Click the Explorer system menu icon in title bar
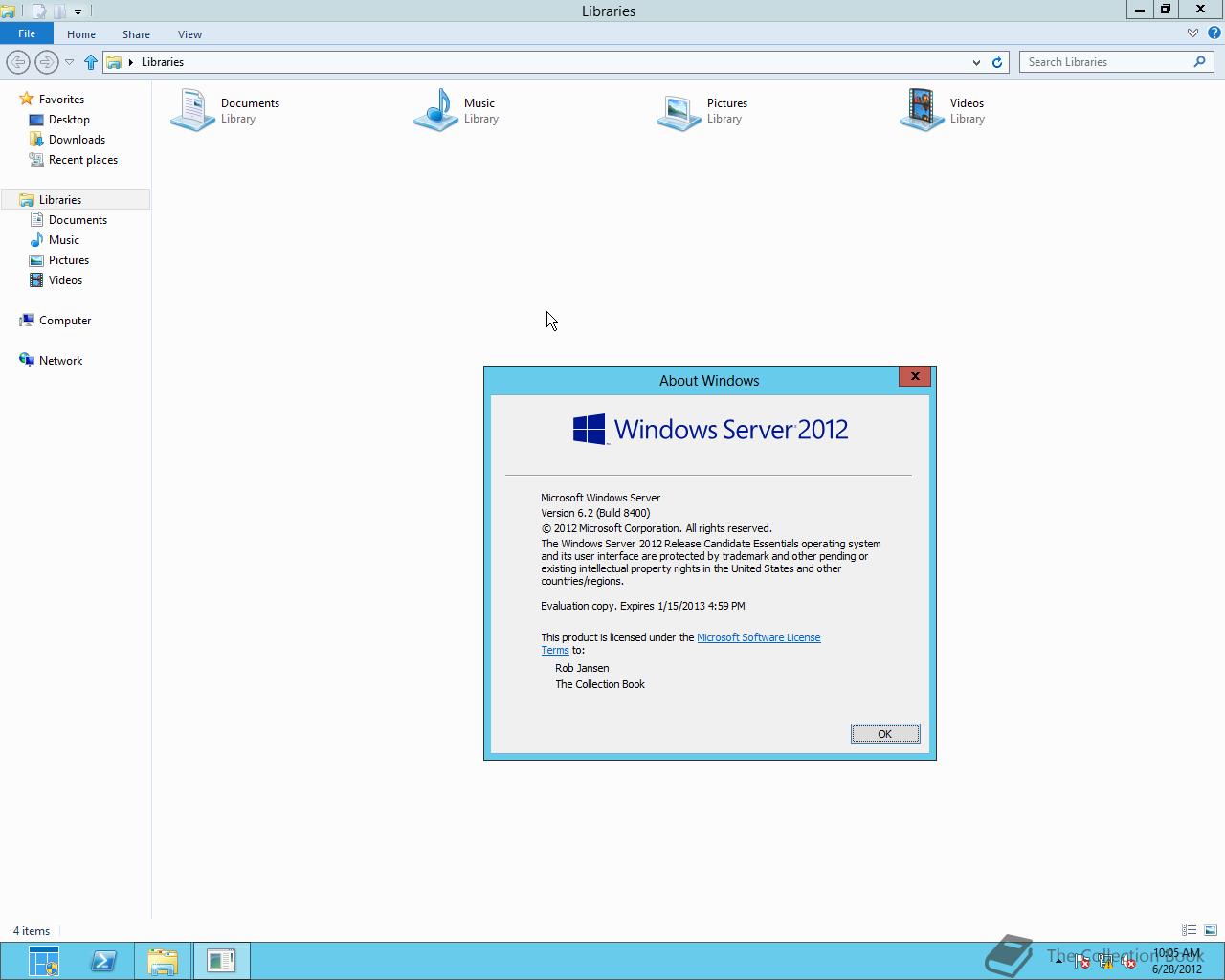This screenshot has height=980, width=1225. [x=8, y=11]
